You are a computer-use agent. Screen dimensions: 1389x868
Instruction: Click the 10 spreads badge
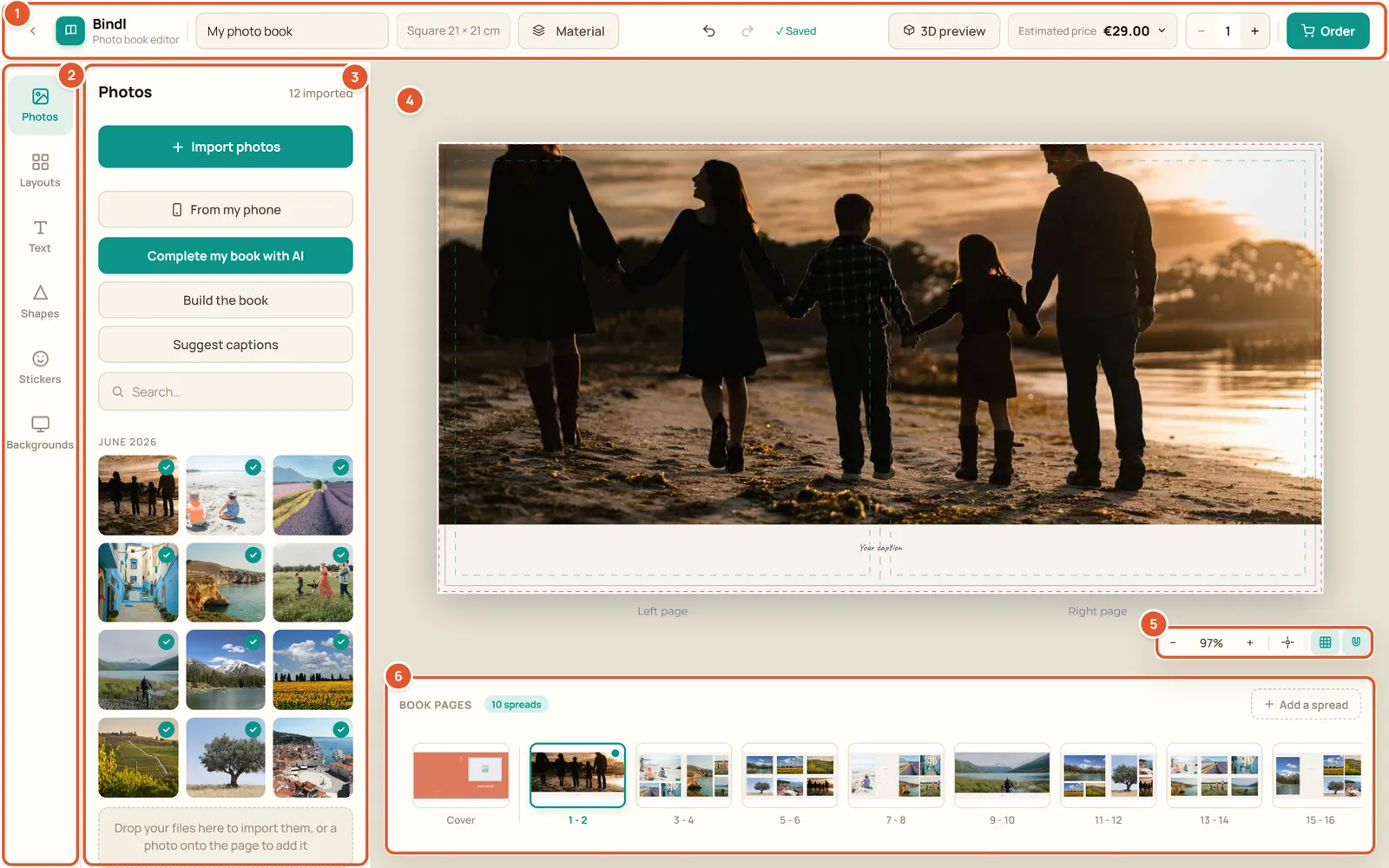(x=516, y=705)
